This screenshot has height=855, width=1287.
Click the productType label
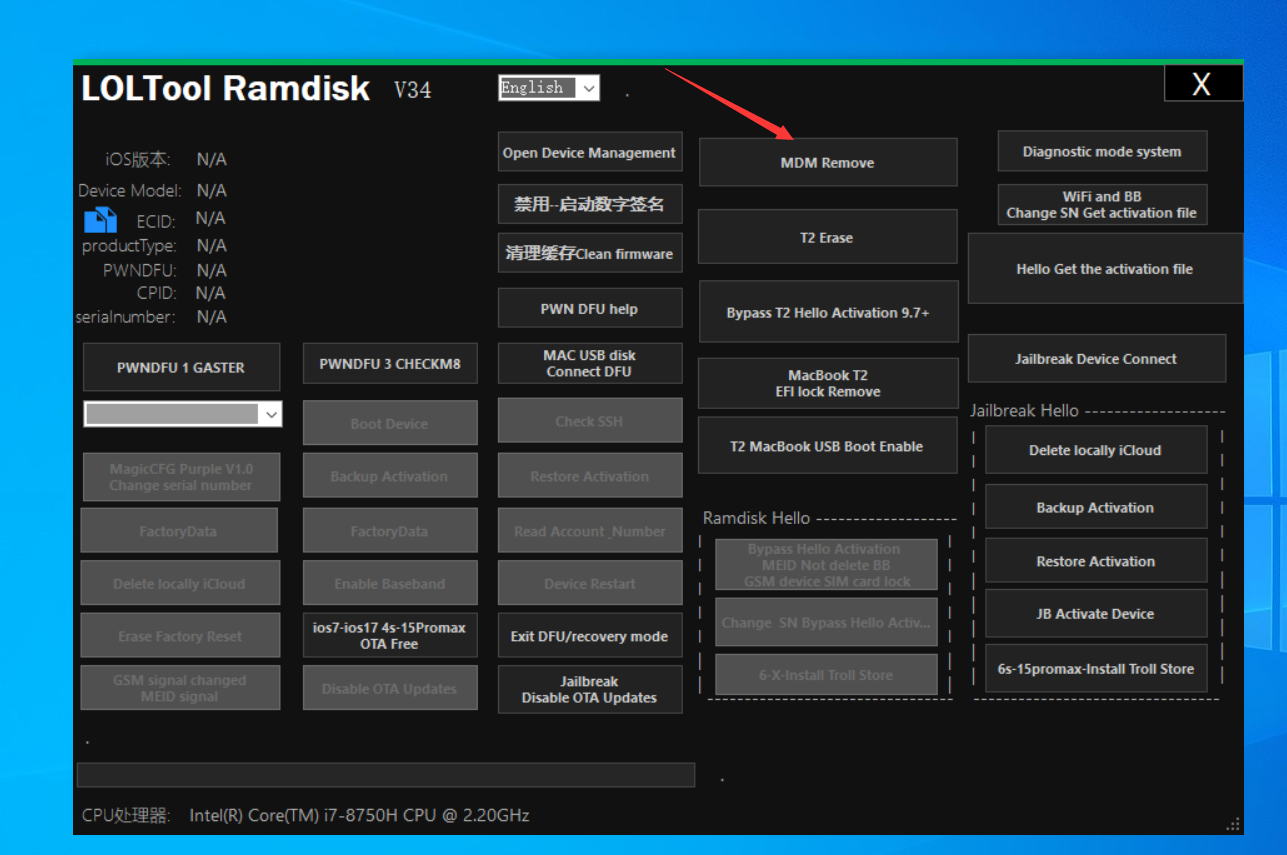[x=129, y=246]
